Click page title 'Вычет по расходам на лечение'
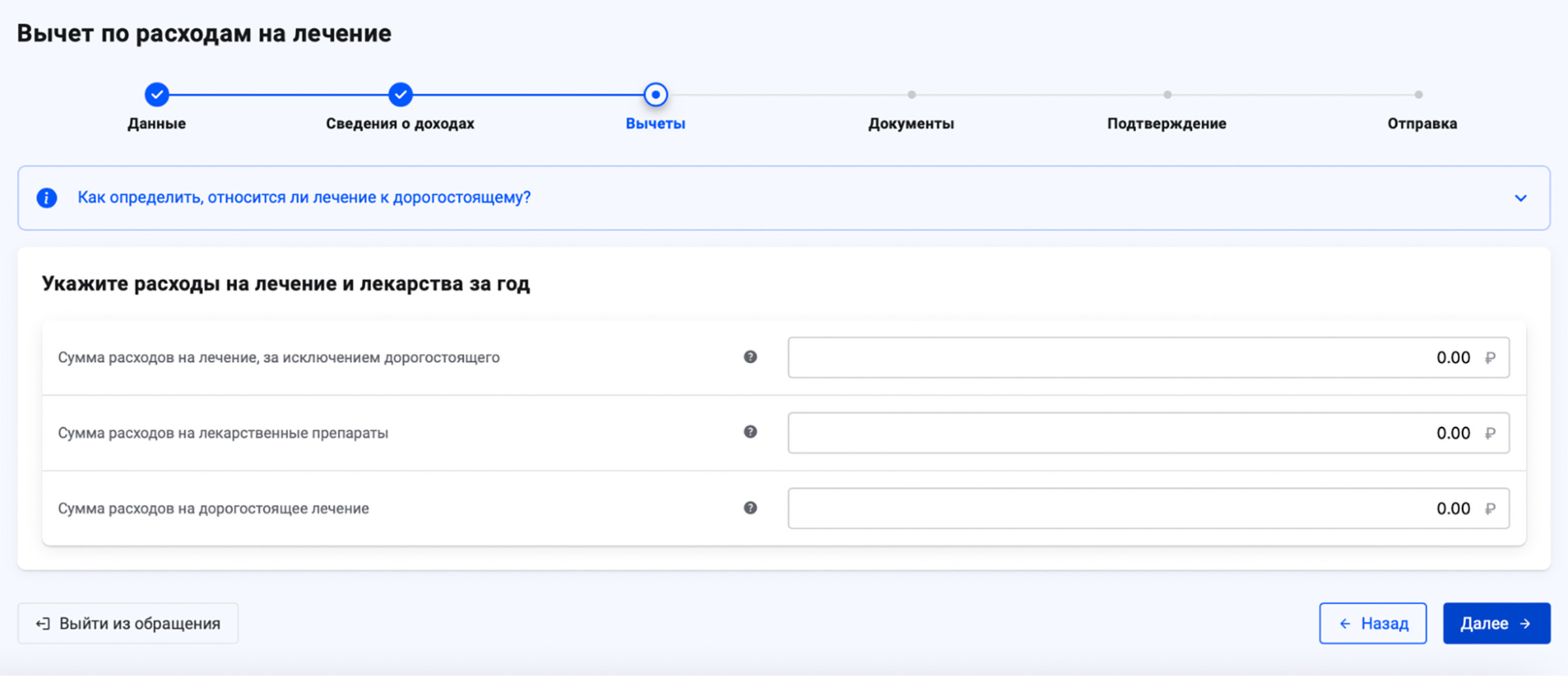Image resolution: width=1568 pixels, height=676 pixels. 204,33
